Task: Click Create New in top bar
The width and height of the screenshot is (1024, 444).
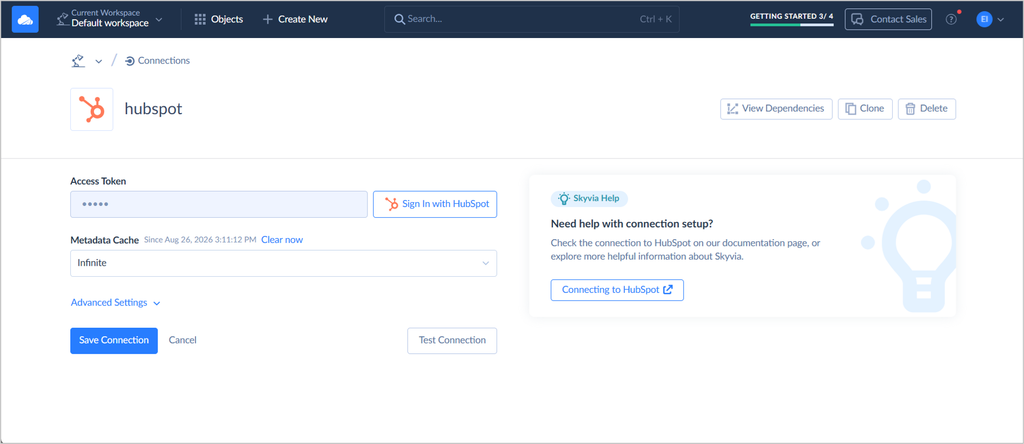Action: click(295, 19)
